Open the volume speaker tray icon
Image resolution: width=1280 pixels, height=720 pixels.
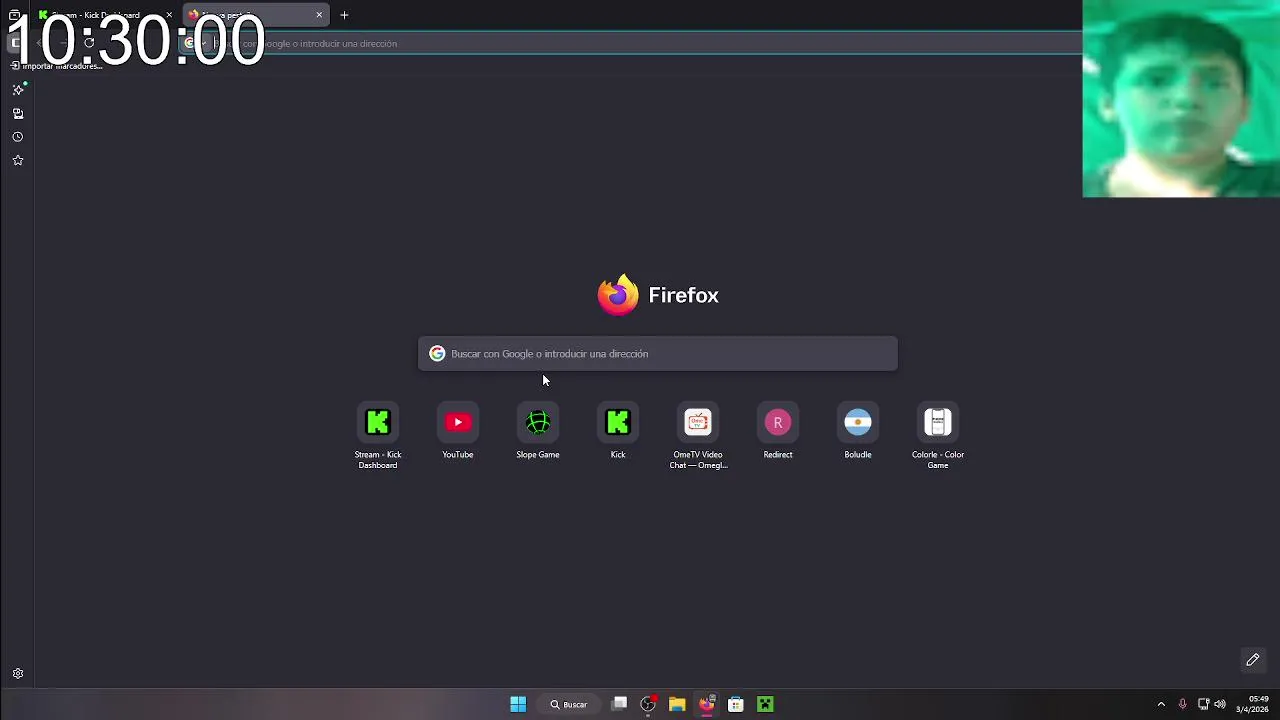pyautogui.click(x=1220, y=704)
